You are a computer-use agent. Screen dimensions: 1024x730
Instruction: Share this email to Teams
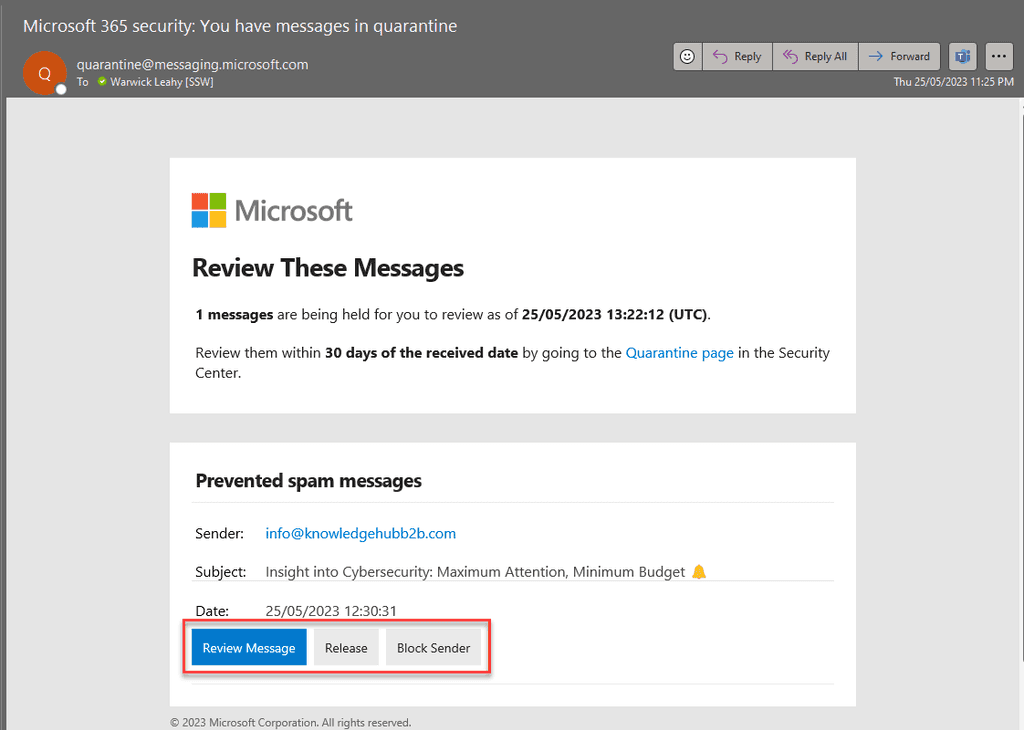(x=962, y=56)
